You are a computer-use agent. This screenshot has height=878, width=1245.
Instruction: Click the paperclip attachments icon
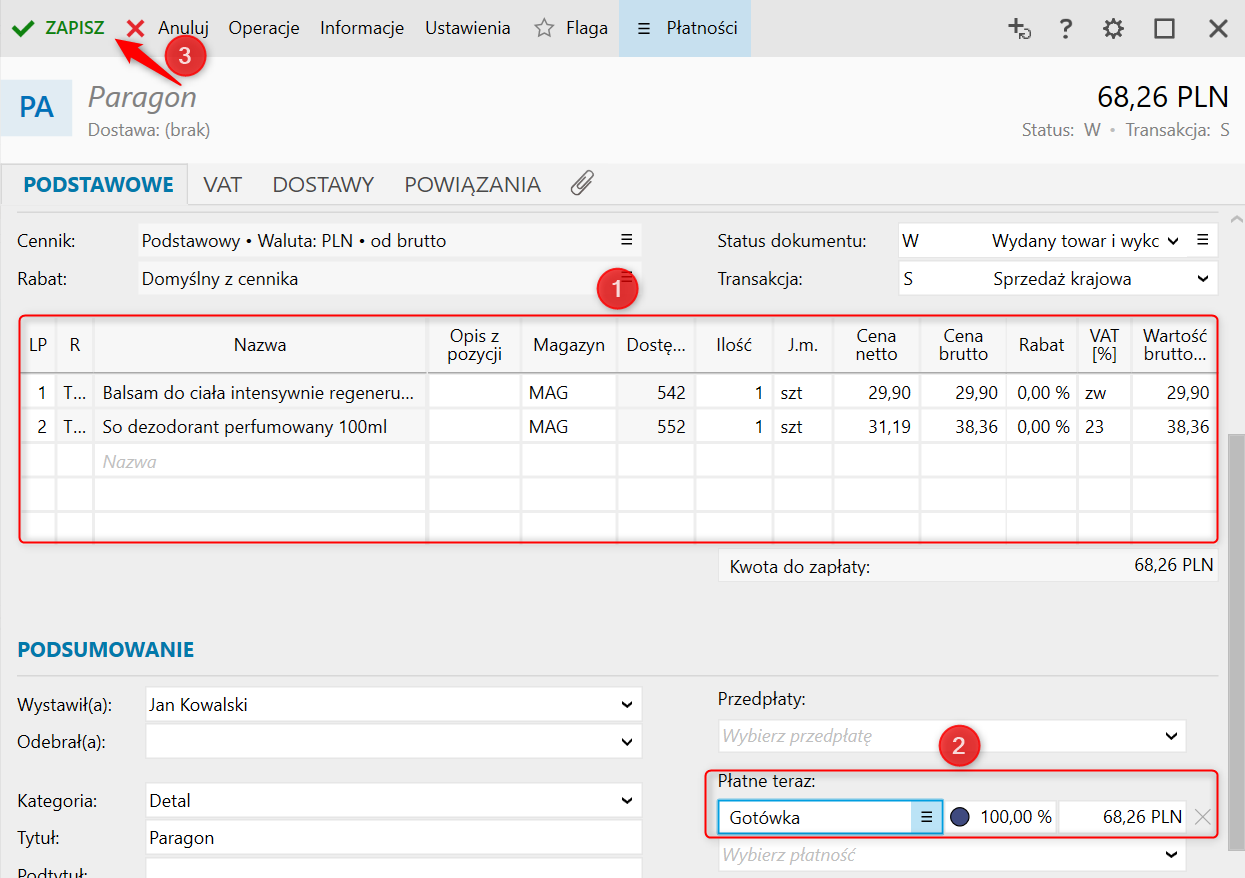tap(582, 184)
